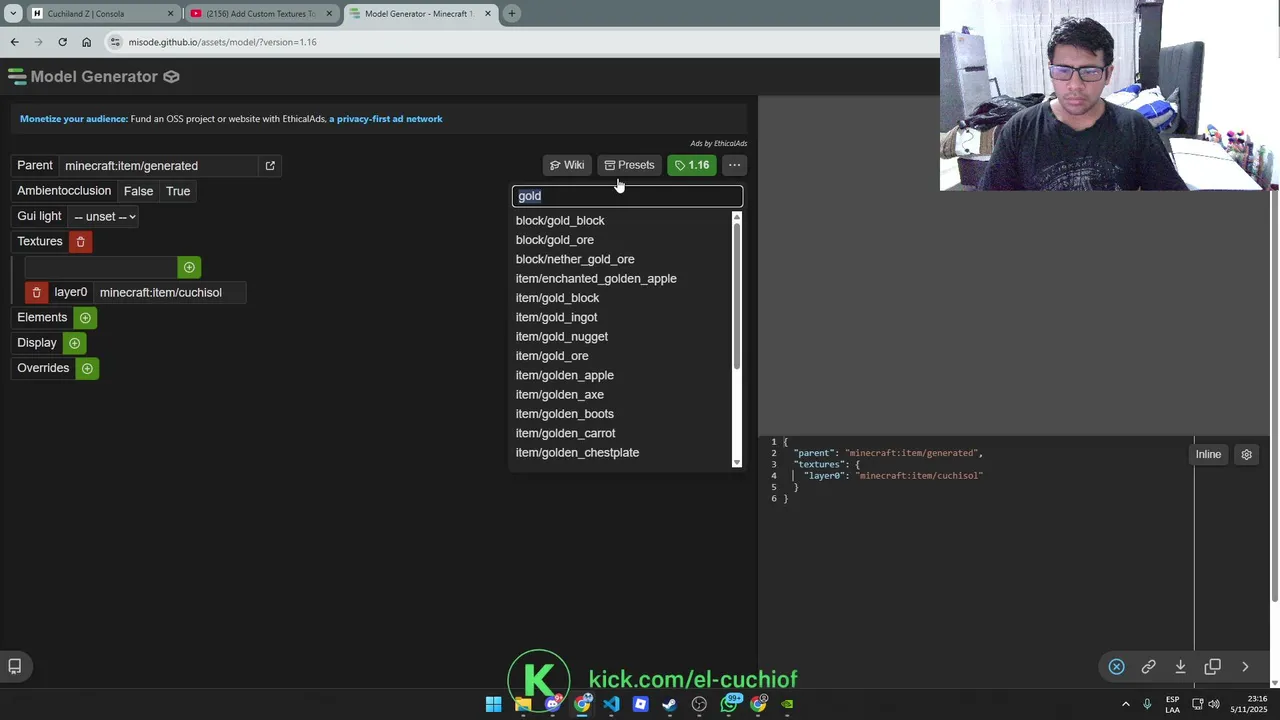
Task: Add Overrides with green plus
Action: click(87, 369)
